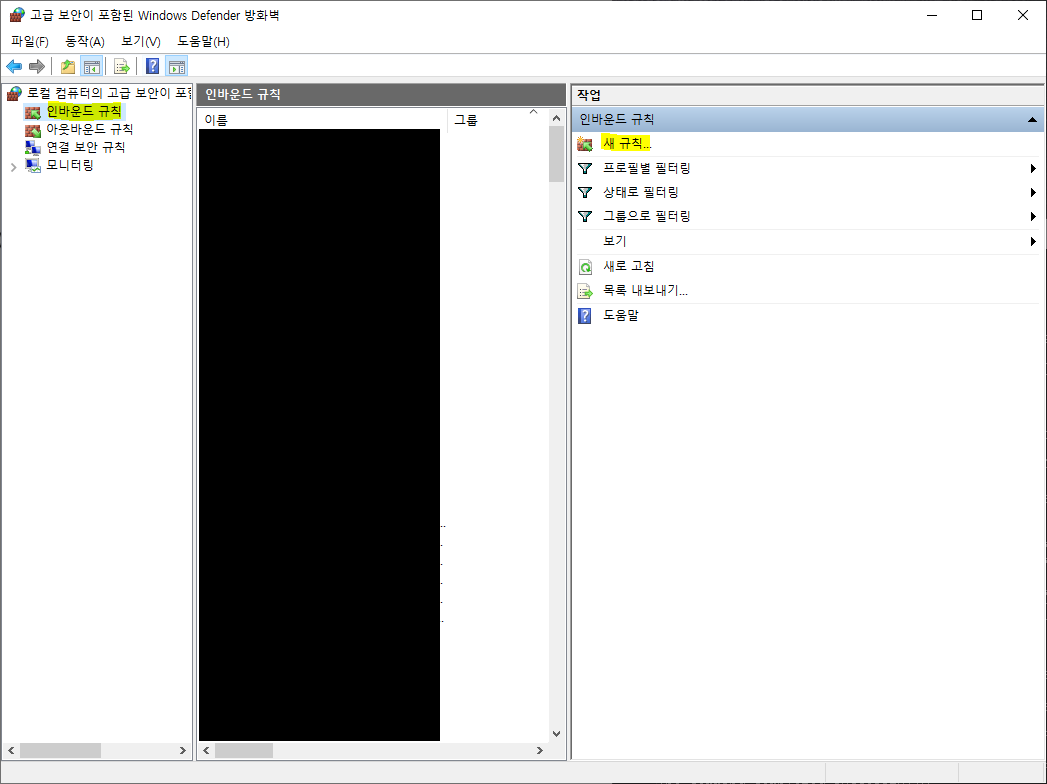
Task: Click 새 규칙... to create a rule
Action: [x=626, y=143]
